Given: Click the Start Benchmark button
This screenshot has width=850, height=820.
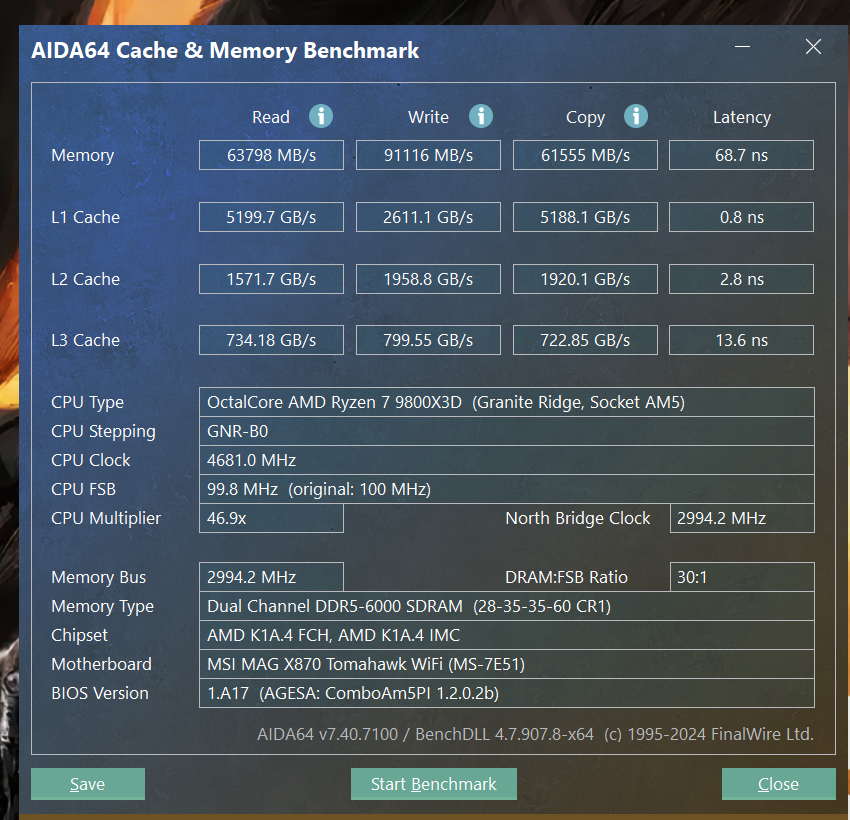Looking at the screenshot, I should coord(433,784).
